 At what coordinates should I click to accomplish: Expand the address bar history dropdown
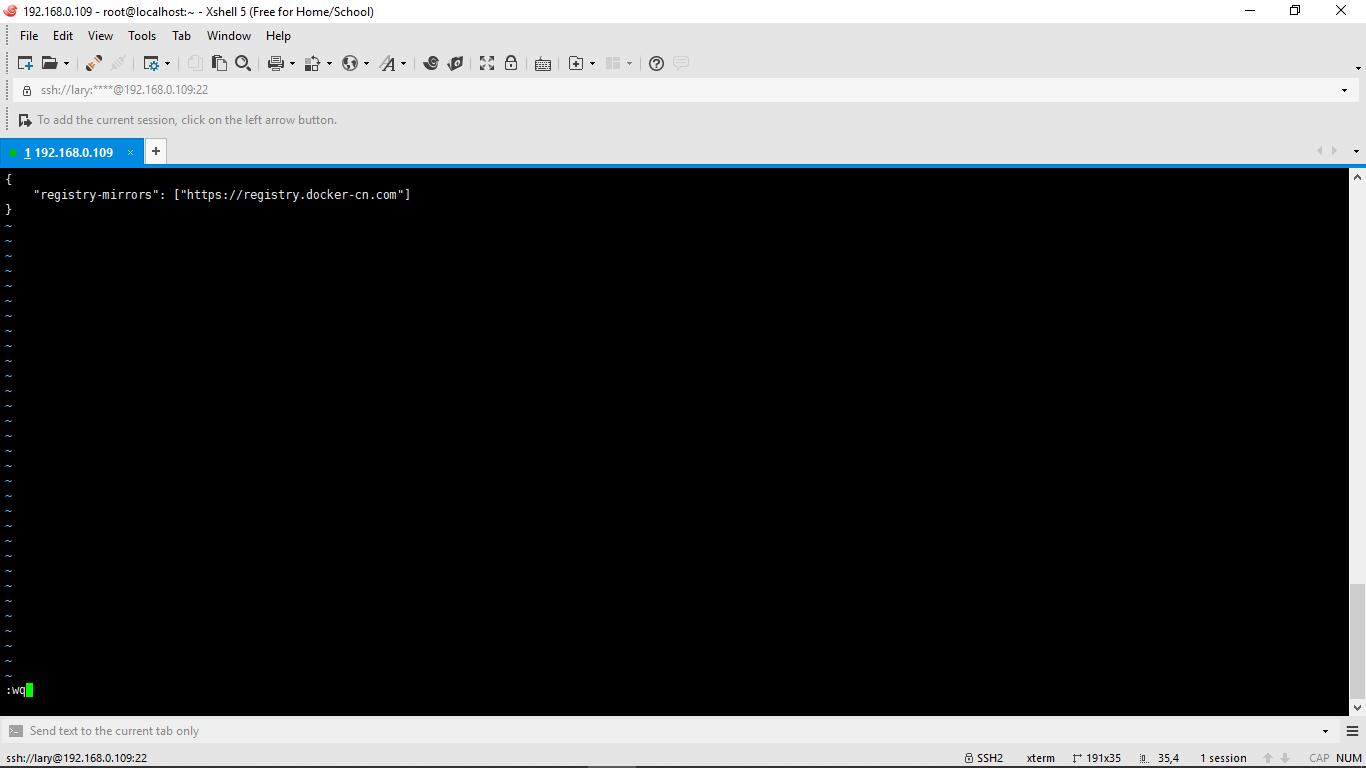(1344, 90)
